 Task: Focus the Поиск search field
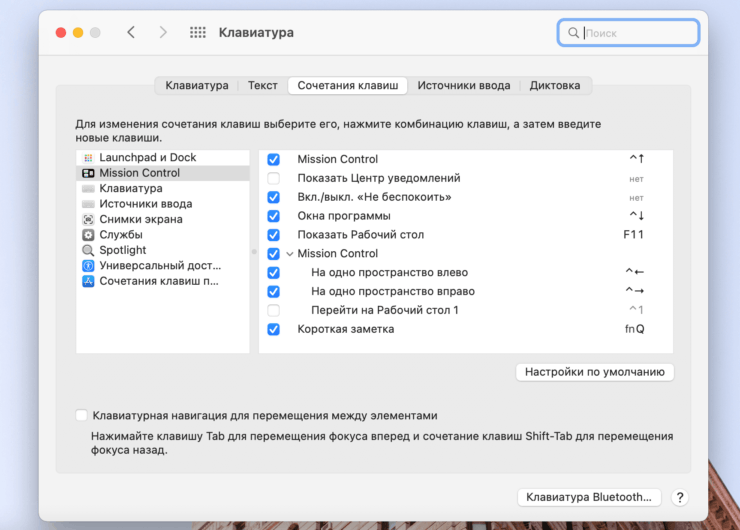pyautogui.click(x=628, y=33)
